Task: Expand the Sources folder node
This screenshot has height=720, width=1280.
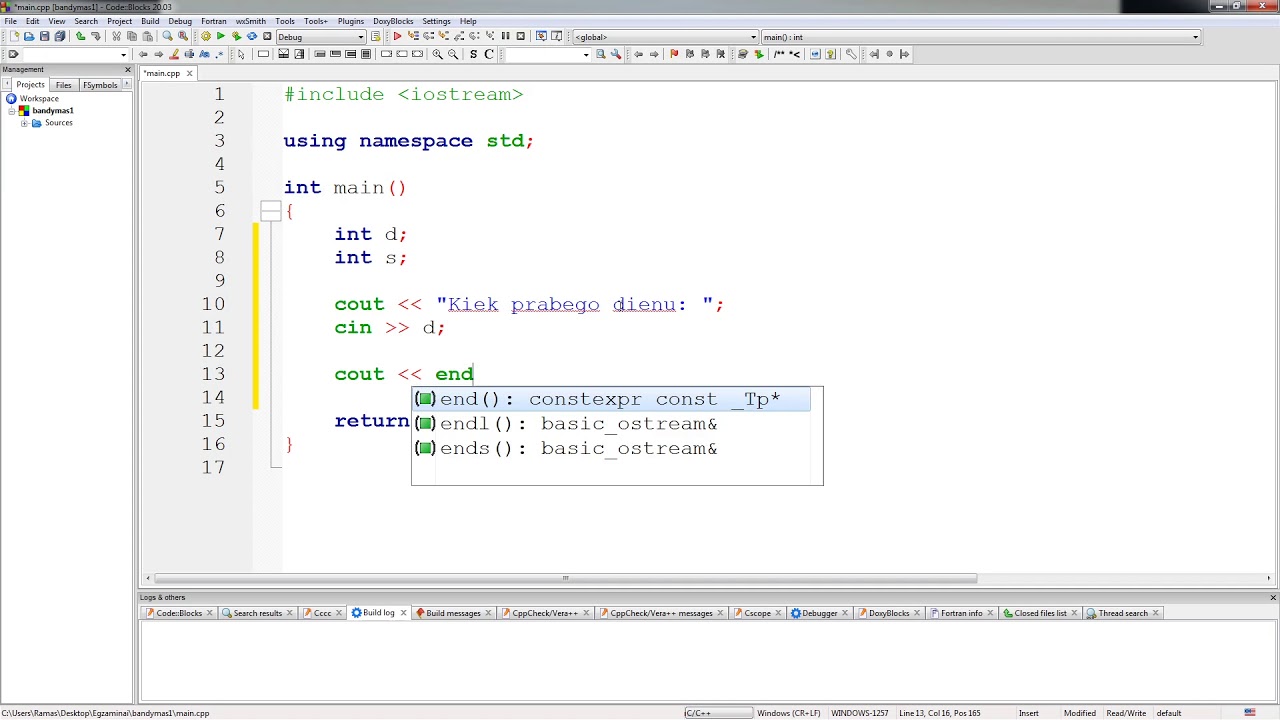Action: click(x=24, y=123)
